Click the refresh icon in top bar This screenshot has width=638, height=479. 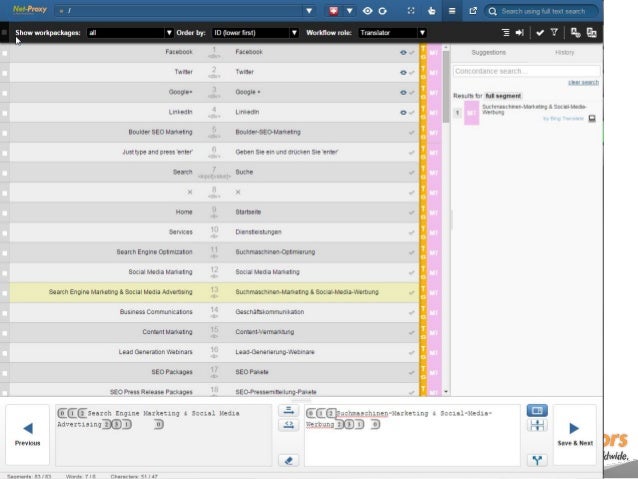click(384, 11)
